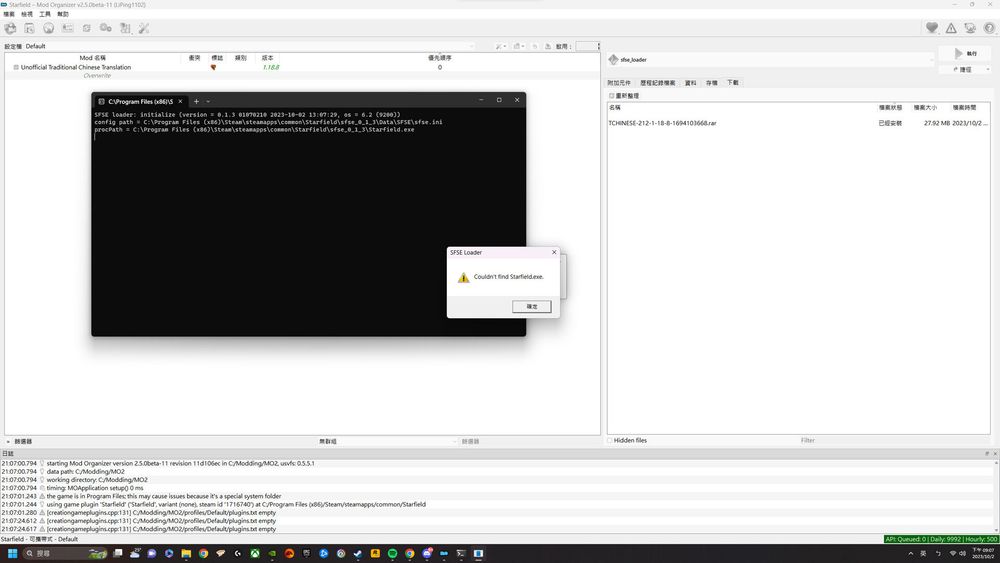Toggle the Unofficial Traditional Chinese Translation mod checkbox

coord(16,67)
